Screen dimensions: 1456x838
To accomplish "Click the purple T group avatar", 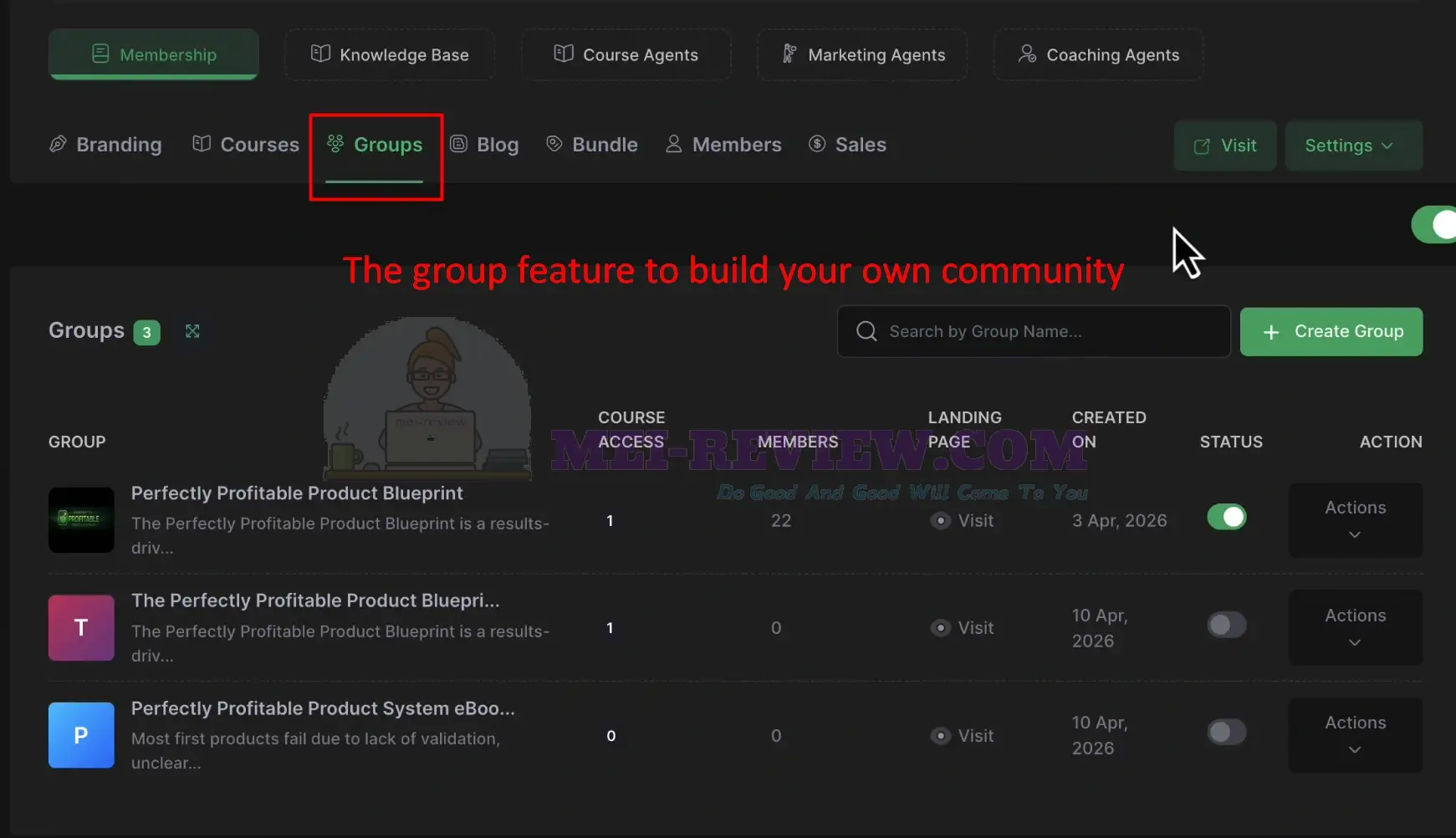I will coord(81,628).
